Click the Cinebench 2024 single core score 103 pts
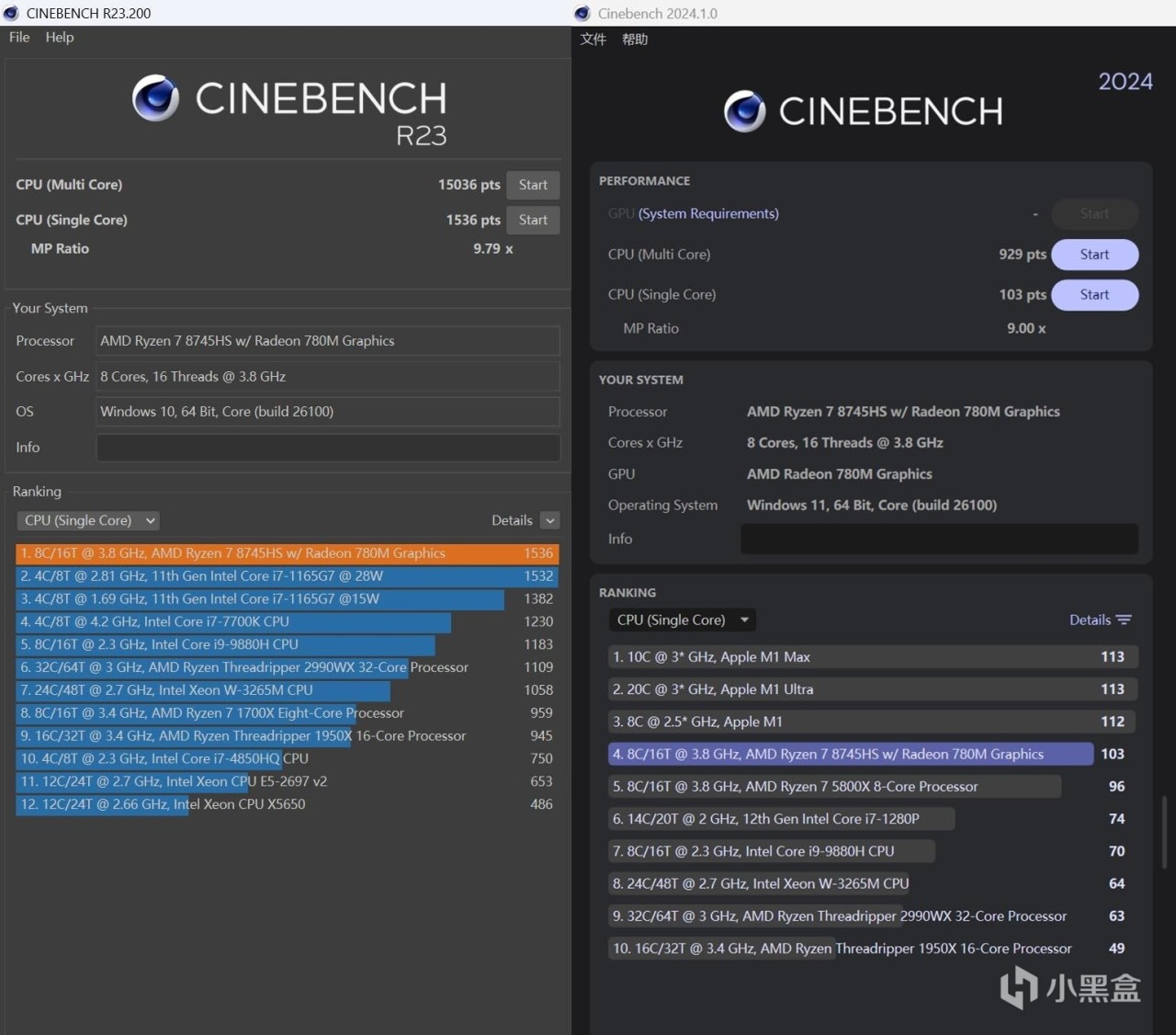This screenshot has height=1035, width=1176. click(1023, 294)
